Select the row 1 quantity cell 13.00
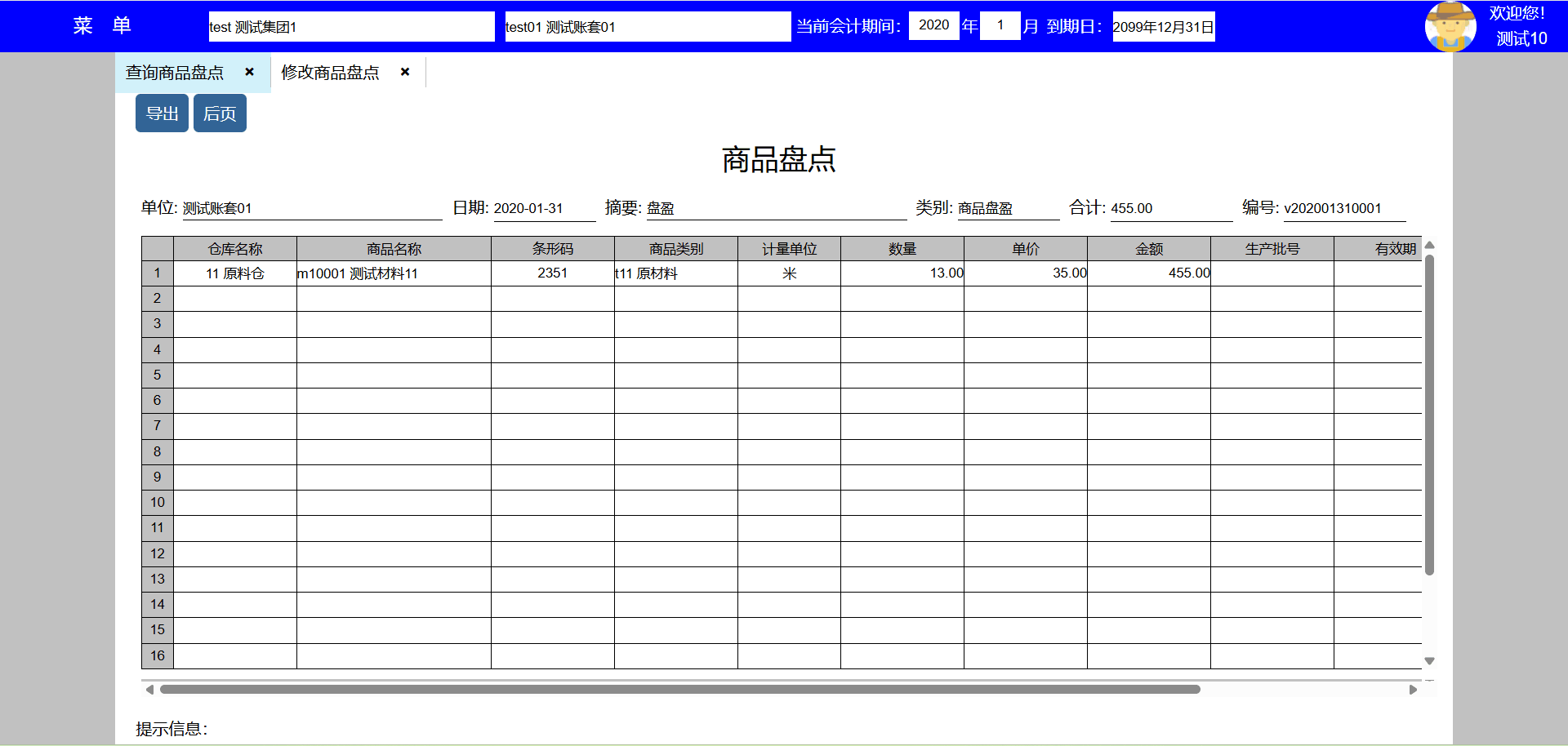 (x=902, y=273)
